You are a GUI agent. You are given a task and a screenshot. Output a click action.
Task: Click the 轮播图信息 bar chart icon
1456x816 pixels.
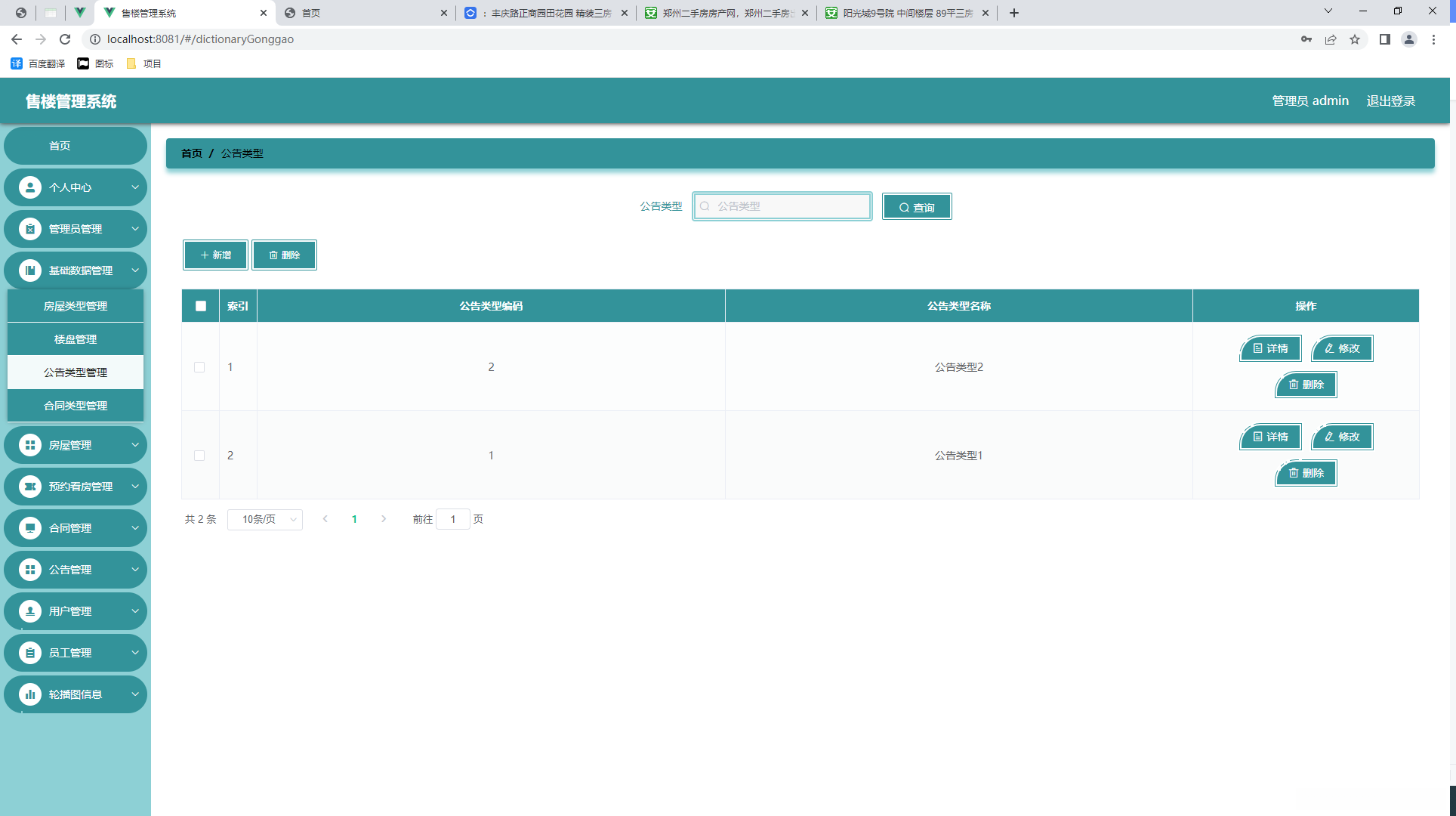[x=30, y=694]
